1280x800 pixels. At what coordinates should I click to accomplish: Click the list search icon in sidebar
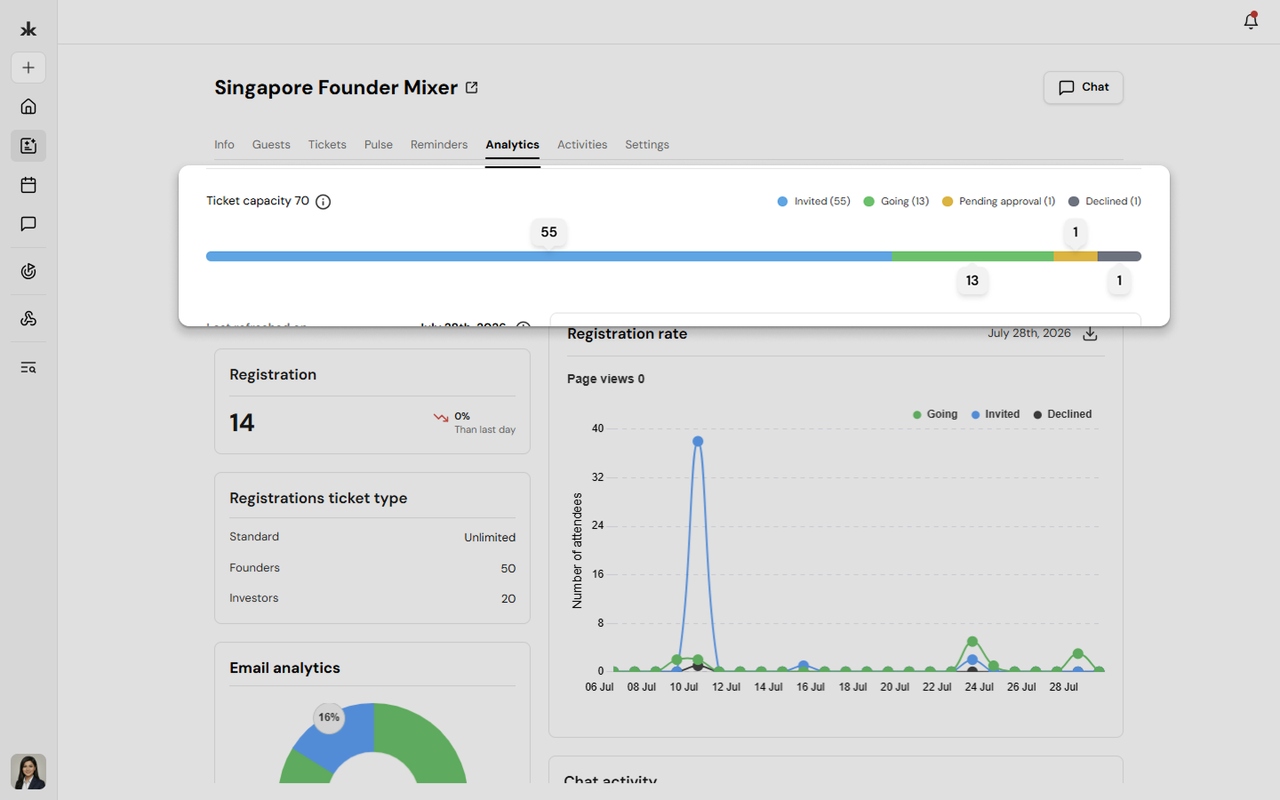[28, 367]
